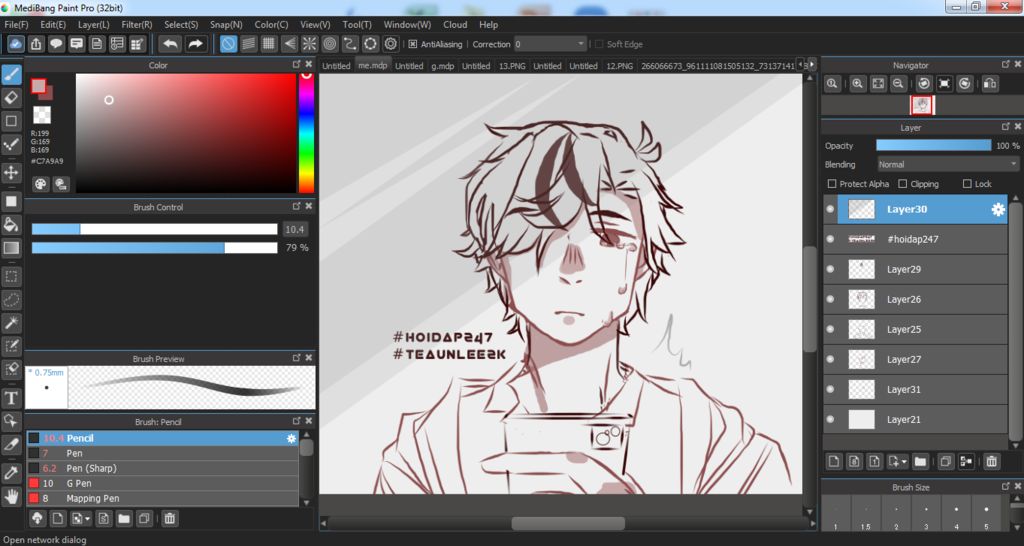Delete brush with trash icon
The image size is (1024, 546).
170,519
